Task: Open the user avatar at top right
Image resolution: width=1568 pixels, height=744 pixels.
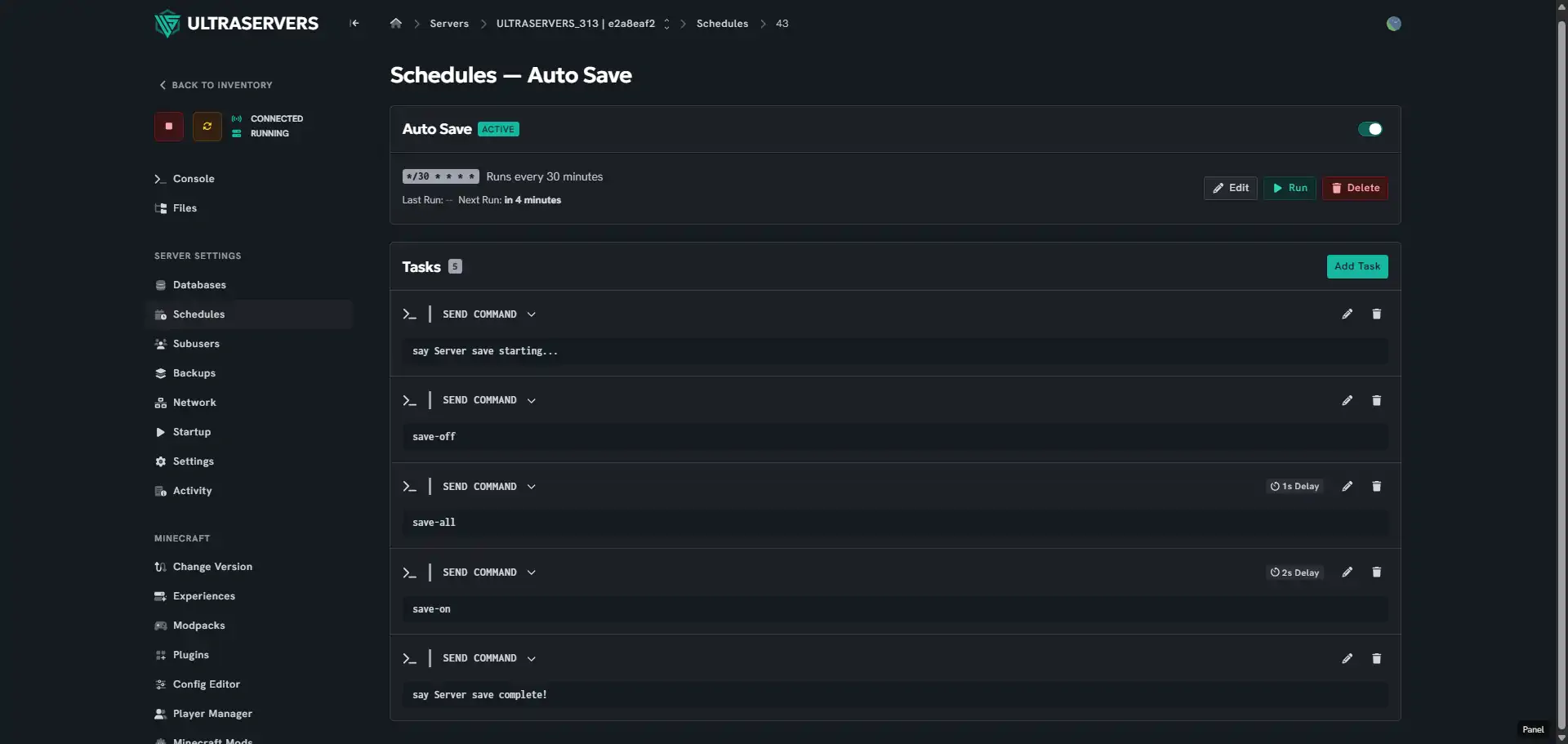Action: click(x=1394, y=24)
